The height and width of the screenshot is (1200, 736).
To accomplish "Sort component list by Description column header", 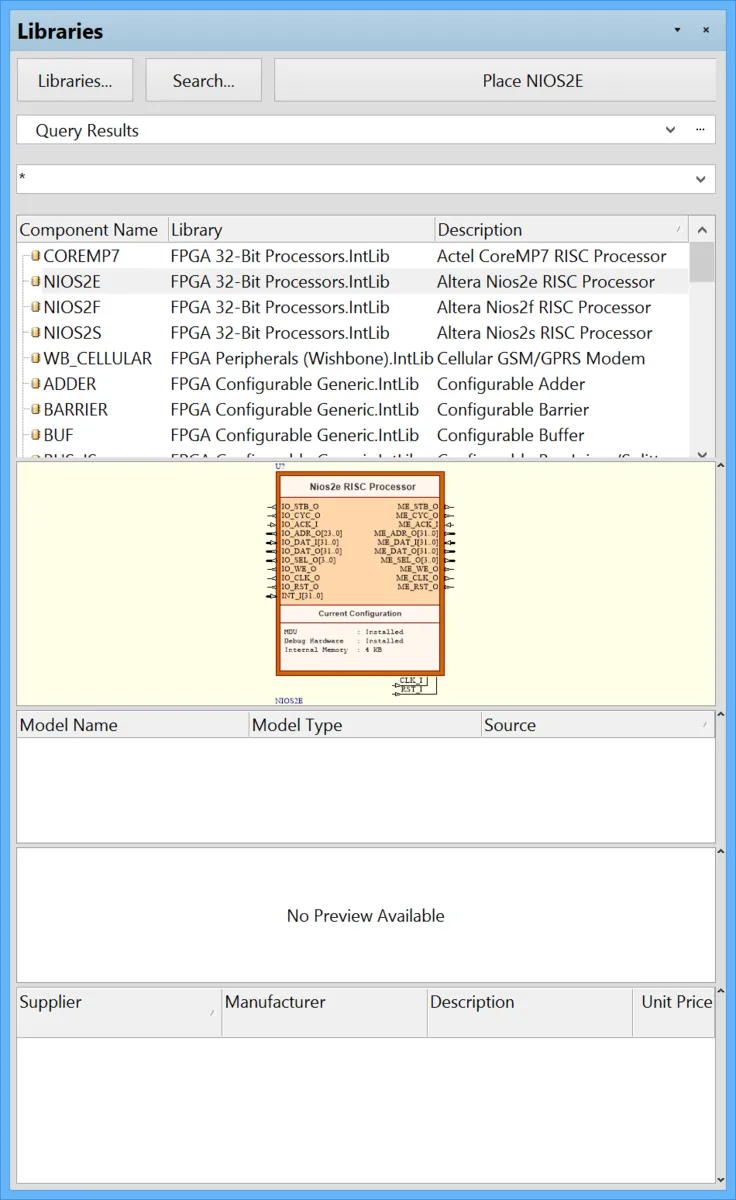I will pyautogui.click(x=561, y=230).
